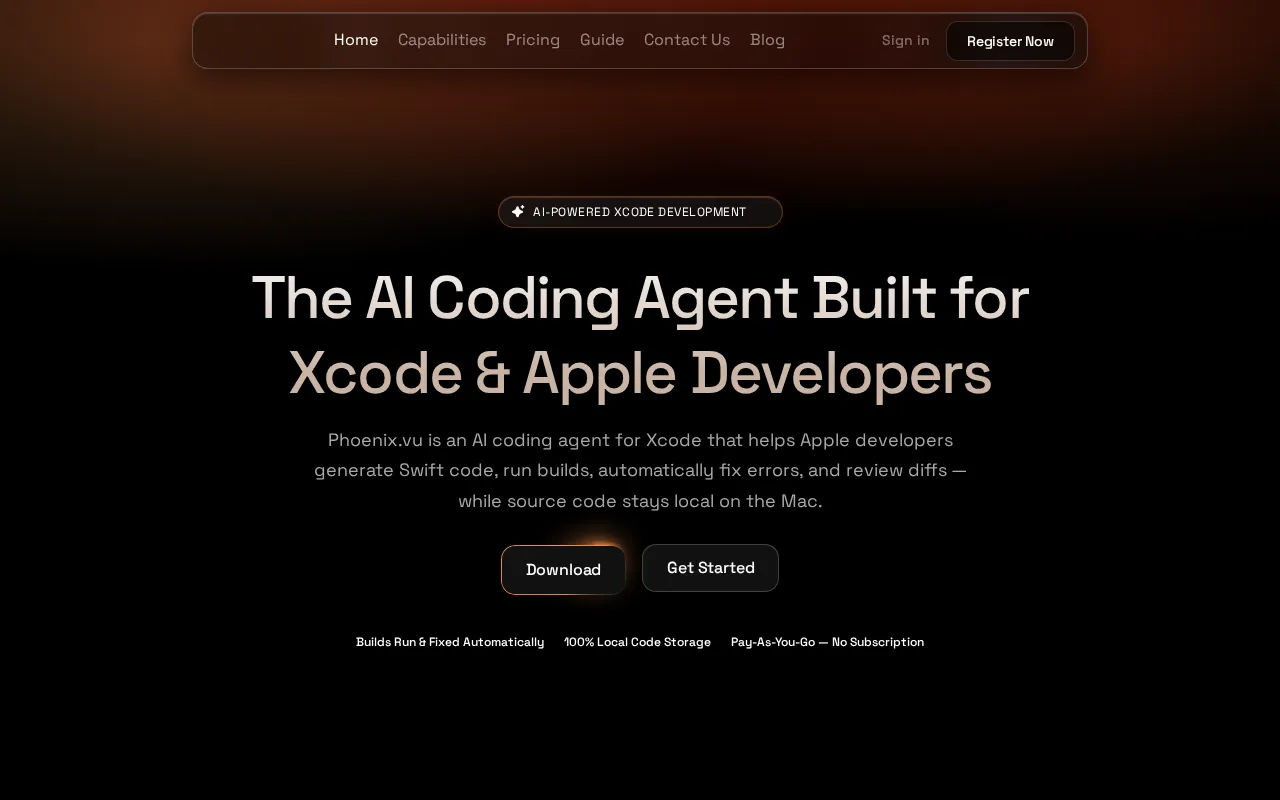
Task: Click the "Builds Run & Fixed Automatically" text
Action: 450,642
